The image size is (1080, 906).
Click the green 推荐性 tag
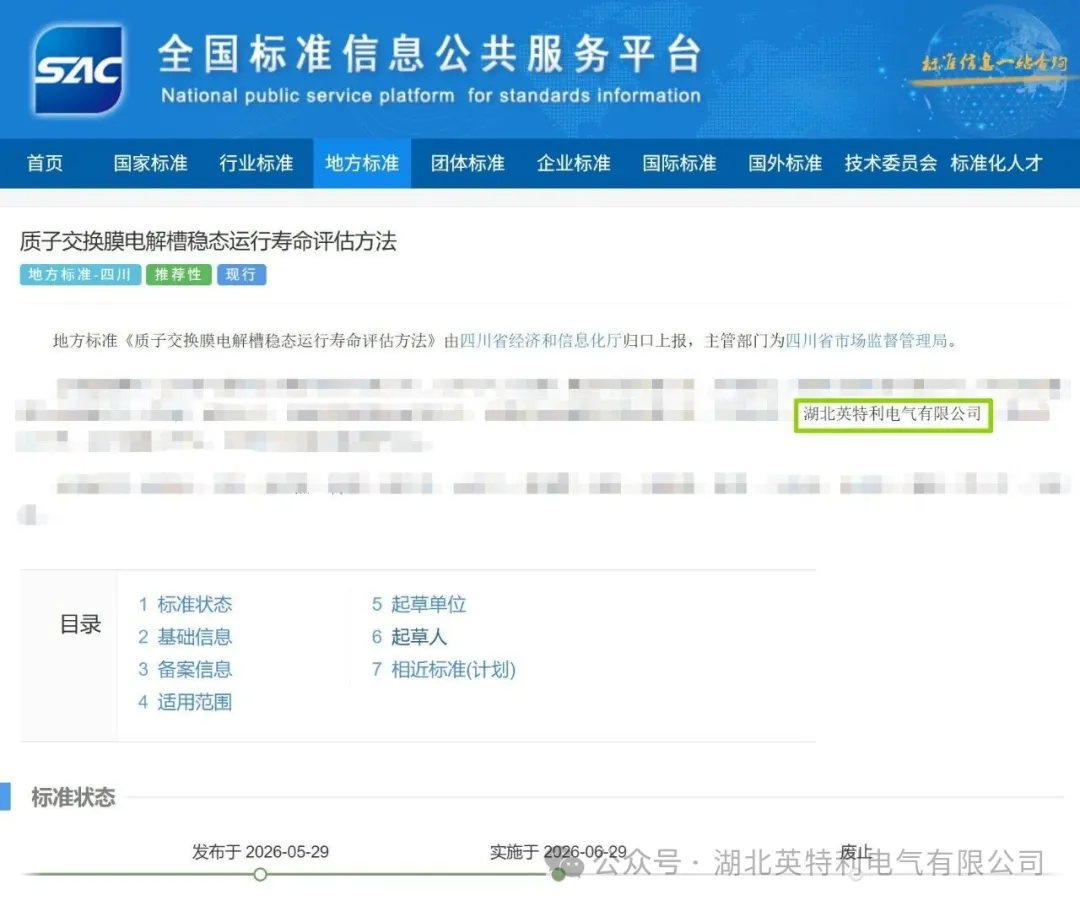[x=178, y=275]
